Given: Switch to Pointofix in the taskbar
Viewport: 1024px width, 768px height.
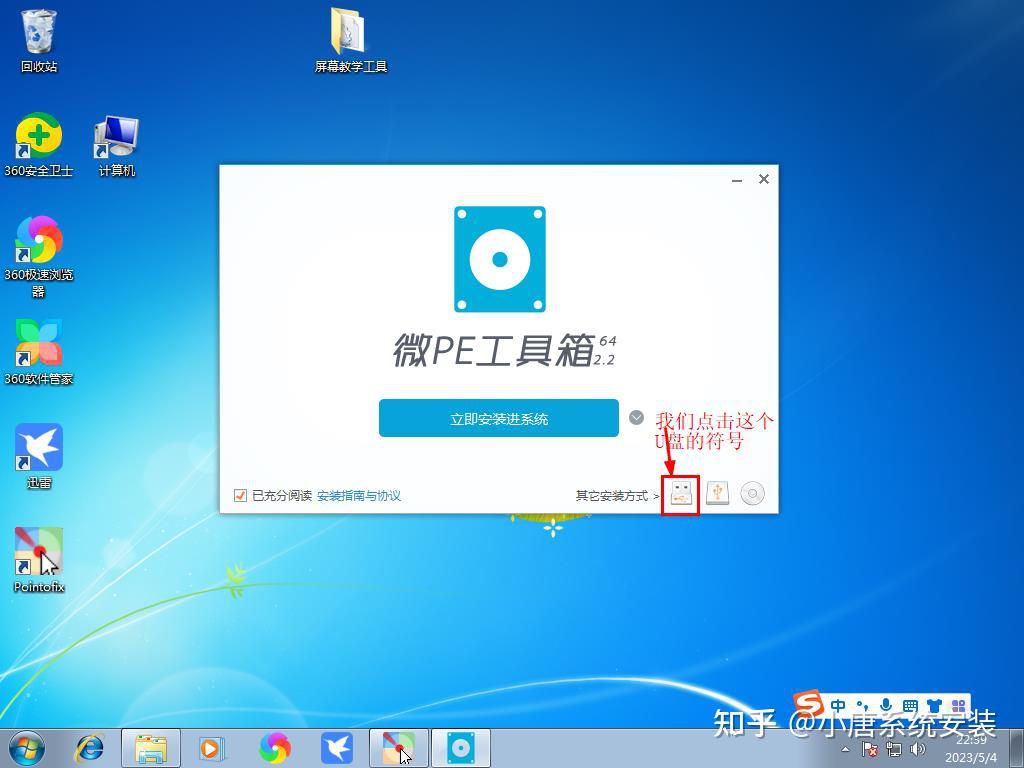Looking at the screenshot, I should click(398, 748).
